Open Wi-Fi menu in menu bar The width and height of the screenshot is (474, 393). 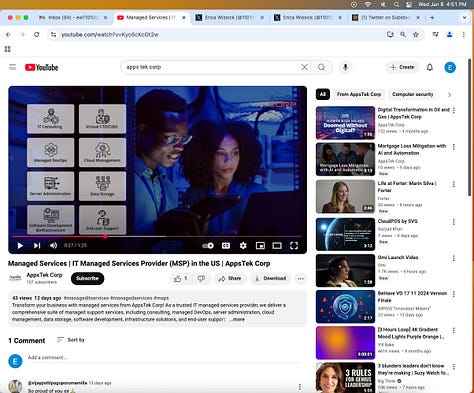click(368, 5)
